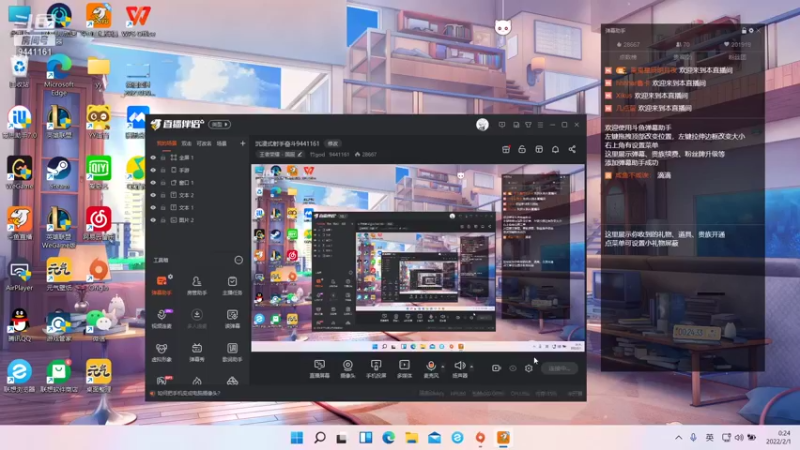Select the 文本 2 source row
This screenshot has width=800, height=450.
click(x=197, y=195)
